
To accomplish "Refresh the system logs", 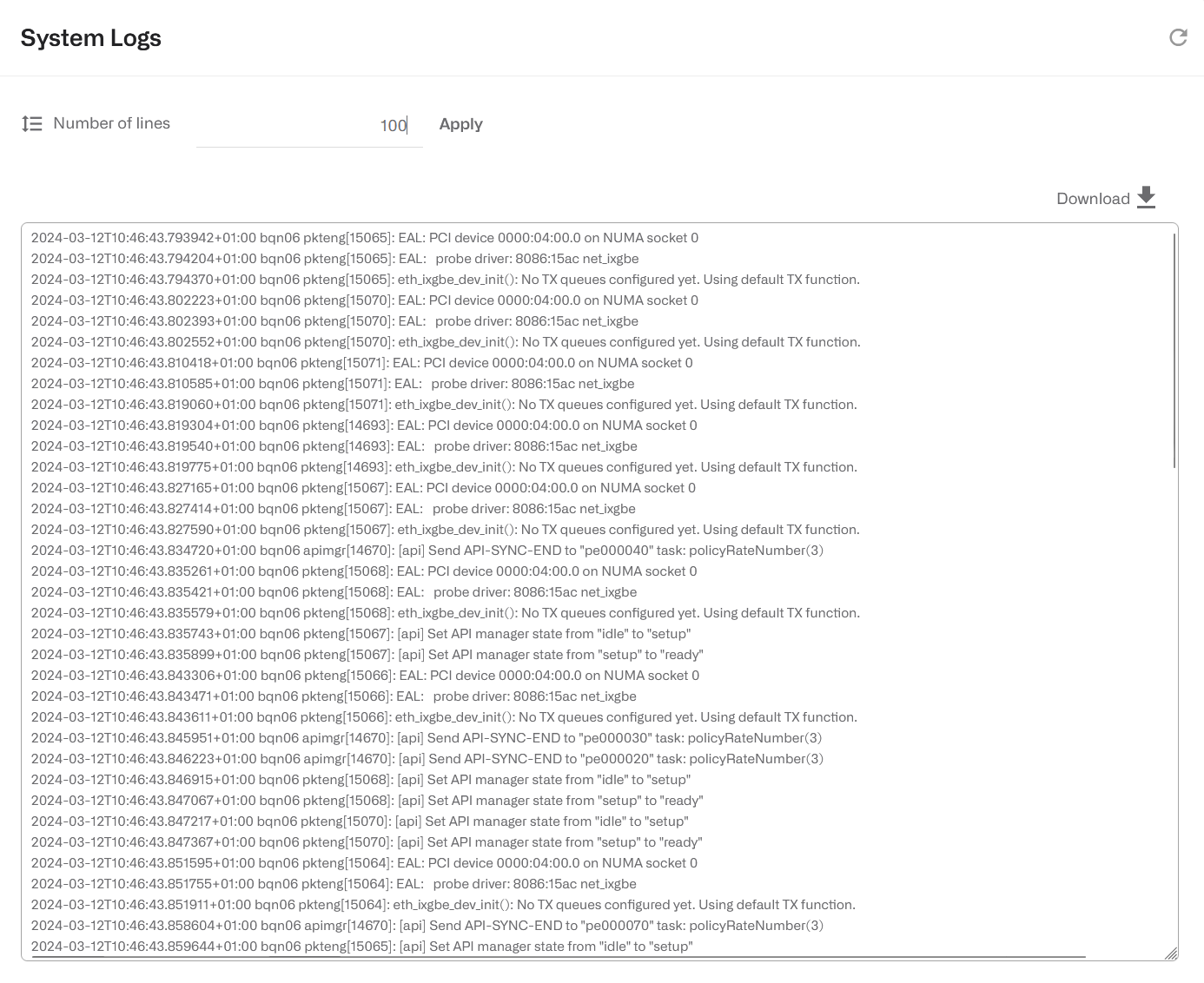I will click(x=1178, y=37).
